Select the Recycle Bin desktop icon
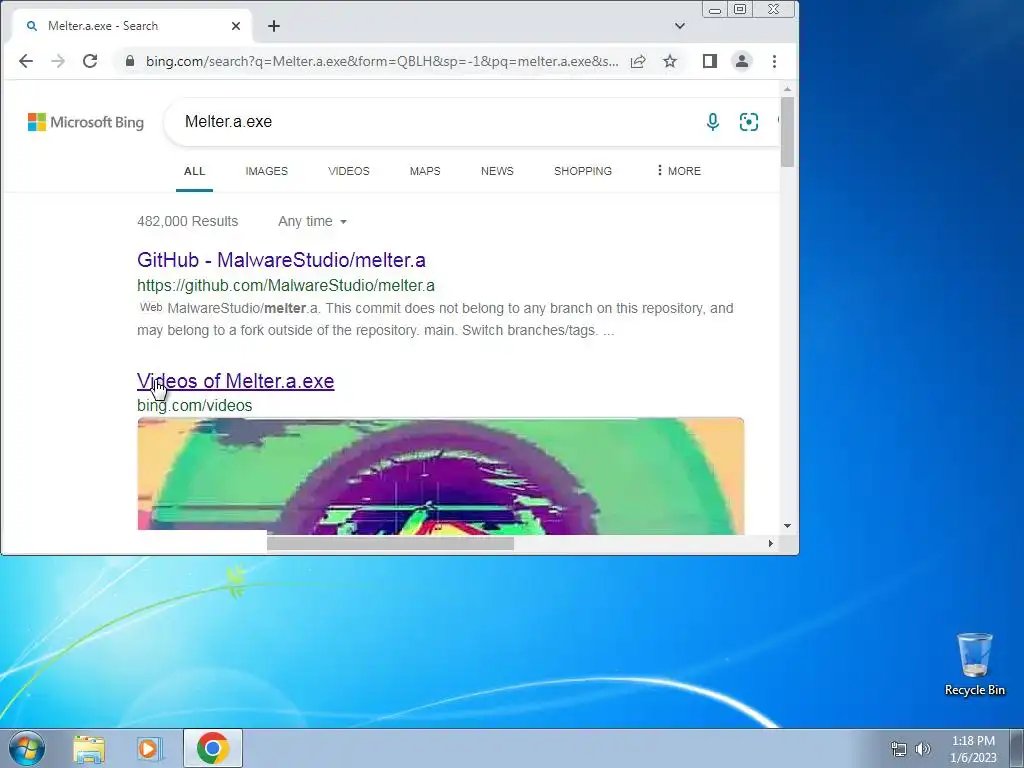 point(974,664)
